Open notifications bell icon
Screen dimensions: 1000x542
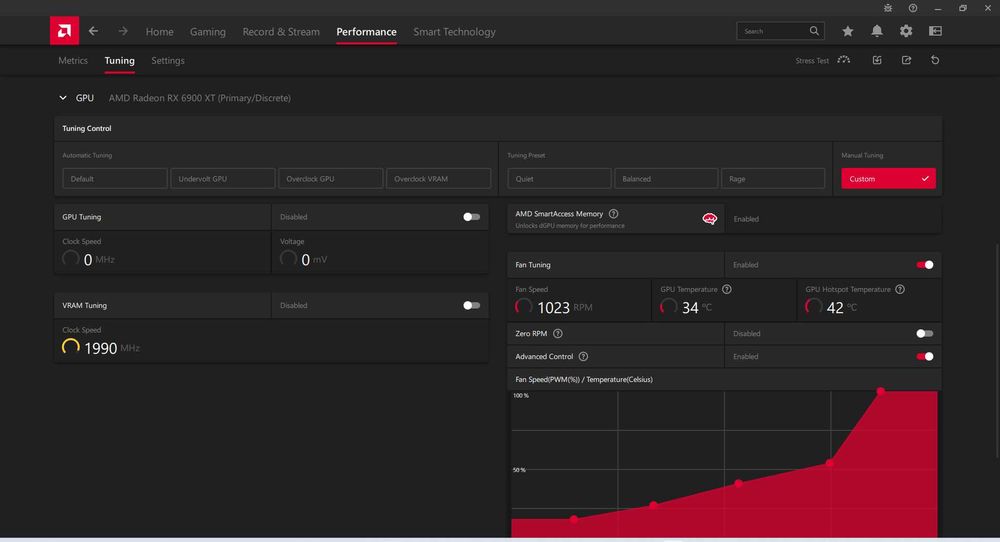point(877,31)
